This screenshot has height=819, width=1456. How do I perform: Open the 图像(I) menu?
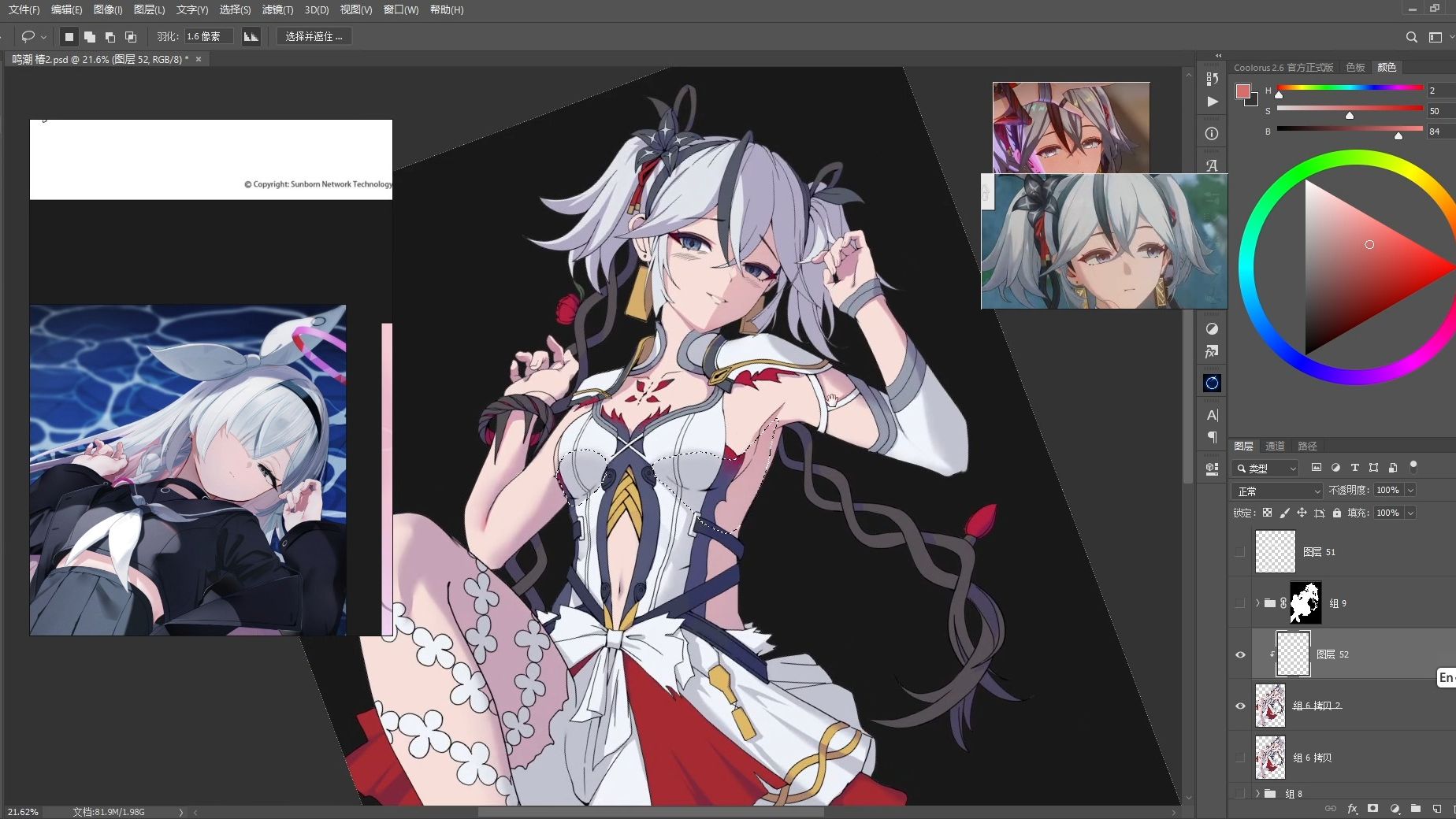[x=108, y=9]
